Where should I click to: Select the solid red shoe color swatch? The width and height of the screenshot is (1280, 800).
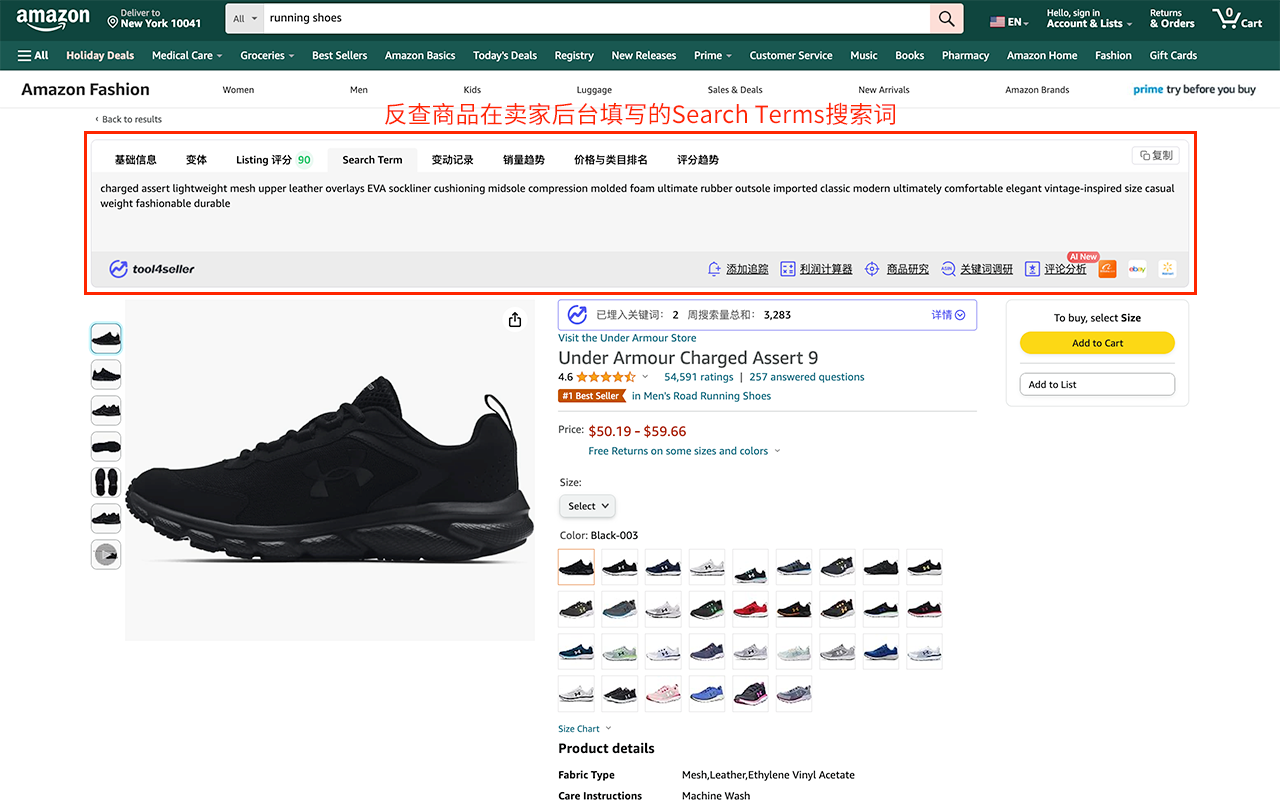750,608
